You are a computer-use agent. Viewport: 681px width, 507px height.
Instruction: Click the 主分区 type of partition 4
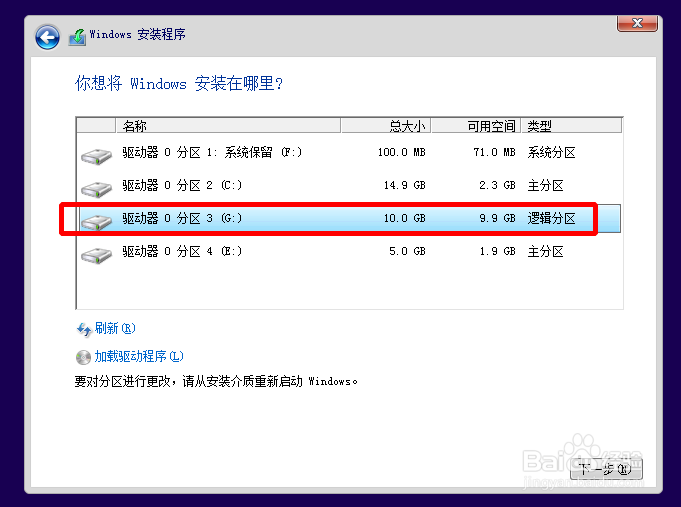click(545, 252)
